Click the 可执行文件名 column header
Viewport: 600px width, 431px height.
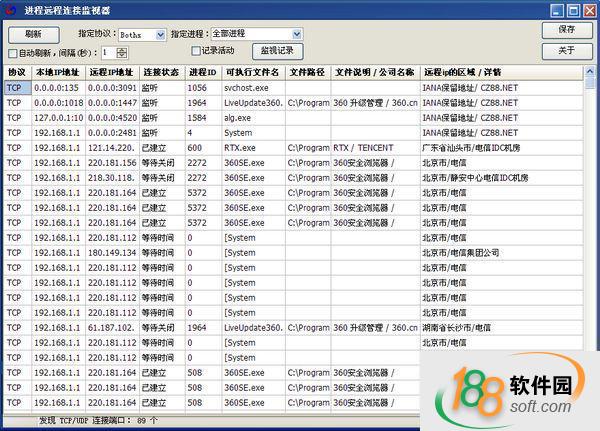252,72
